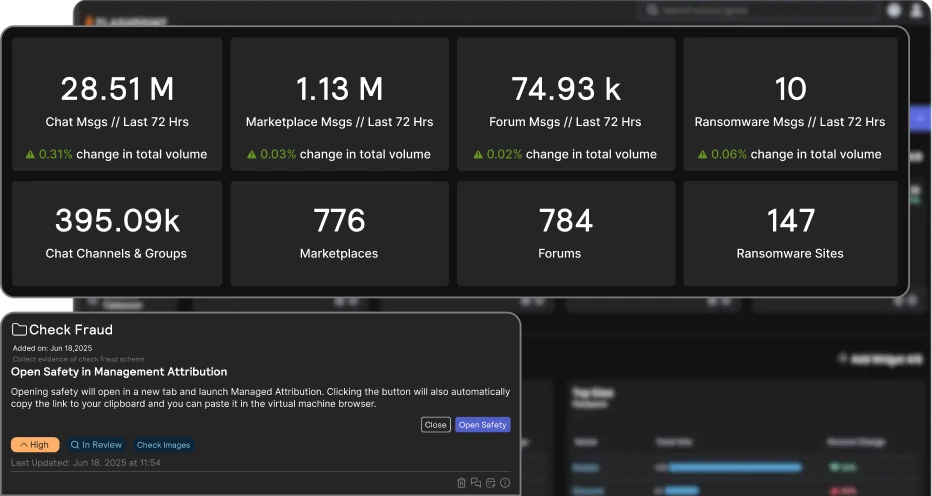Click the Marketplaces label
The height and width of the screenshot is (496, 932).
pyautogui.click(x=339, y=253)
